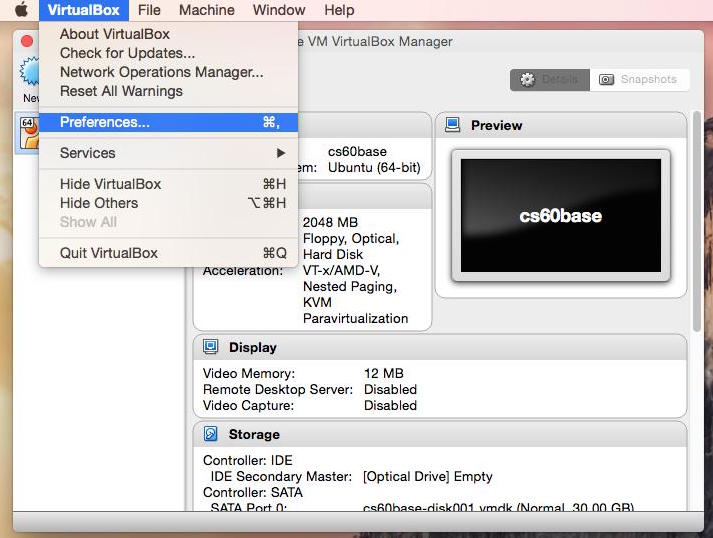This screenshot has width=713, height=538.
Task: Click '[Optical Drive] Empty' value
Action: [427, 477]
